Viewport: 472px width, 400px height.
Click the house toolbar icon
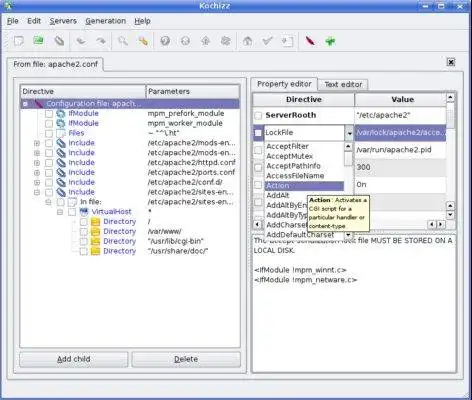(247, 41)
